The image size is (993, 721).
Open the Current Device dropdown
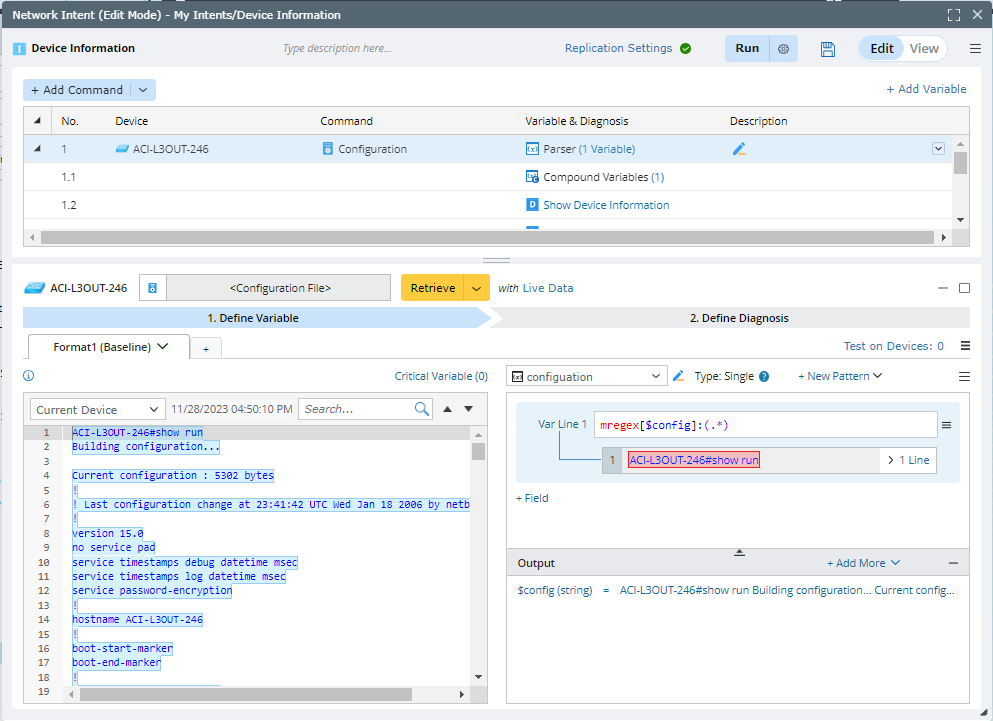pos(97,410)
